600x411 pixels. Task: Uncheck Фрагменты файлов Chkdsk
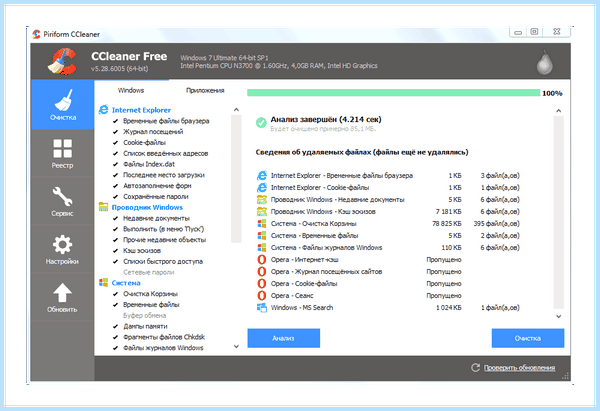pyautogui.click(x=116, y=337)
